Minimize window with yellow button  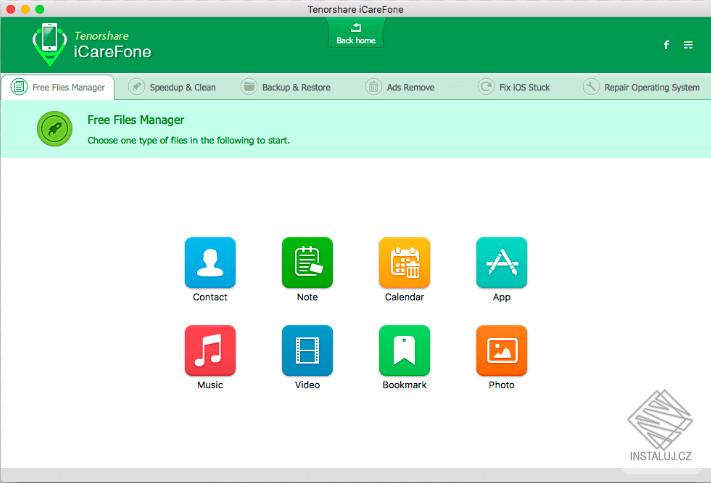[x=25, y=9]
